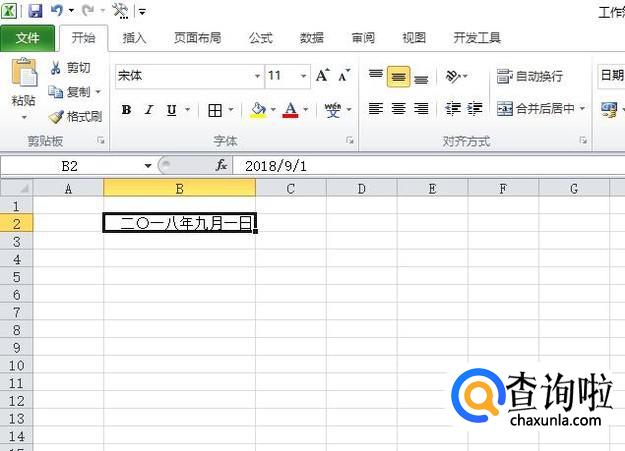This screenshot has width=625, height=451.
Task: Open the Formulas (公式) tab
Action: (260, 38)
